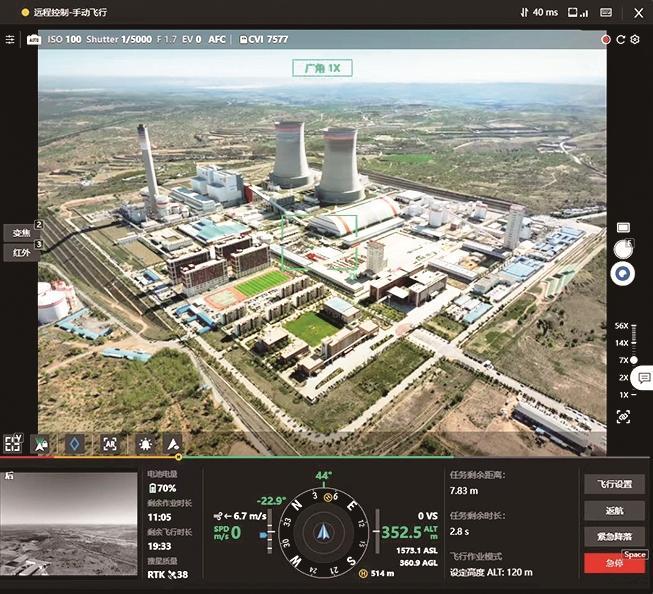Click the refresh icon in camera bar
The width and height of the screenshot is (653, 594).
tap(621, 39)
